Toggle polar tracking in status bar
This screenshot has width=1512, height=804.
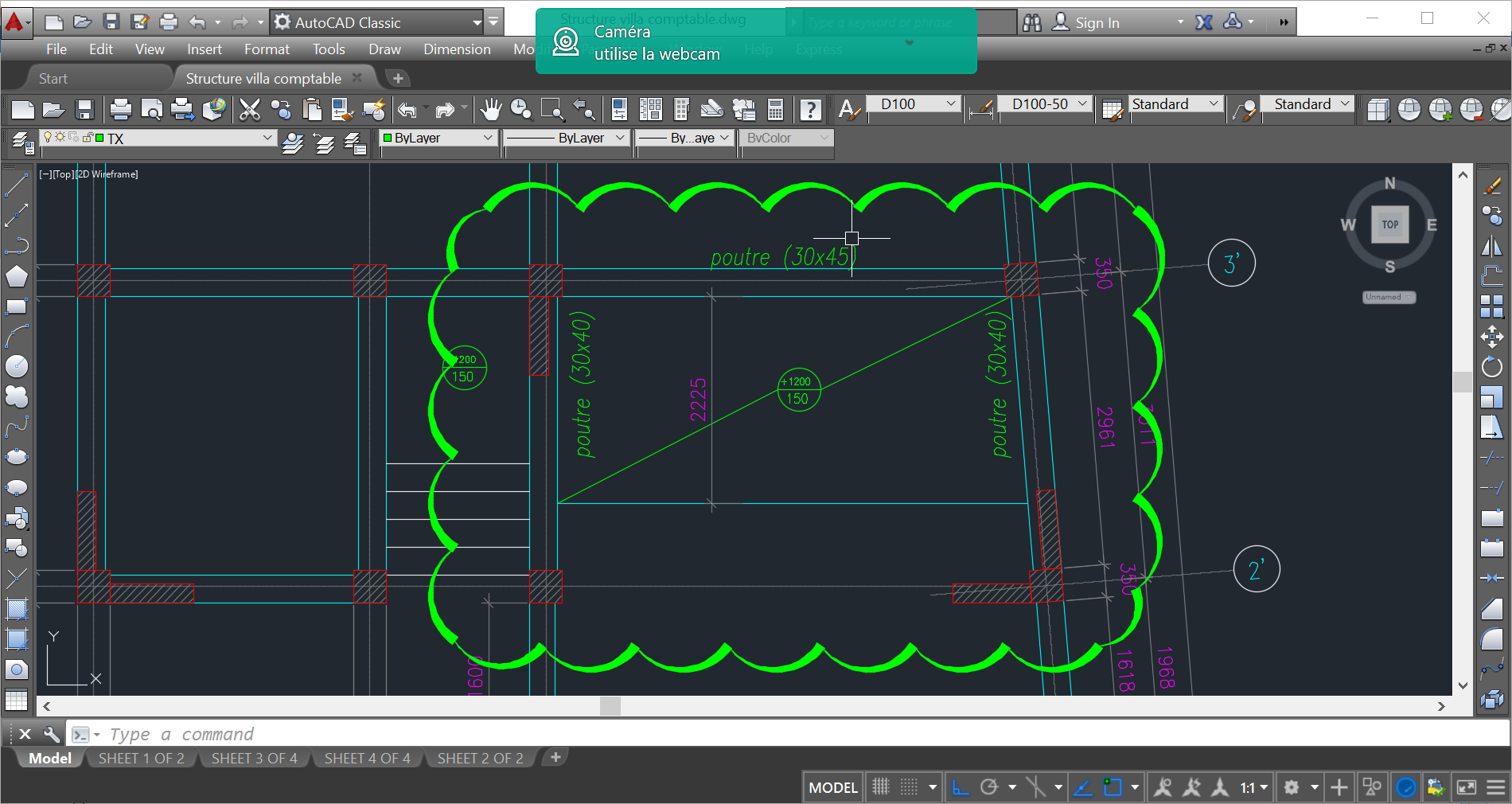[x=989, y=787]
